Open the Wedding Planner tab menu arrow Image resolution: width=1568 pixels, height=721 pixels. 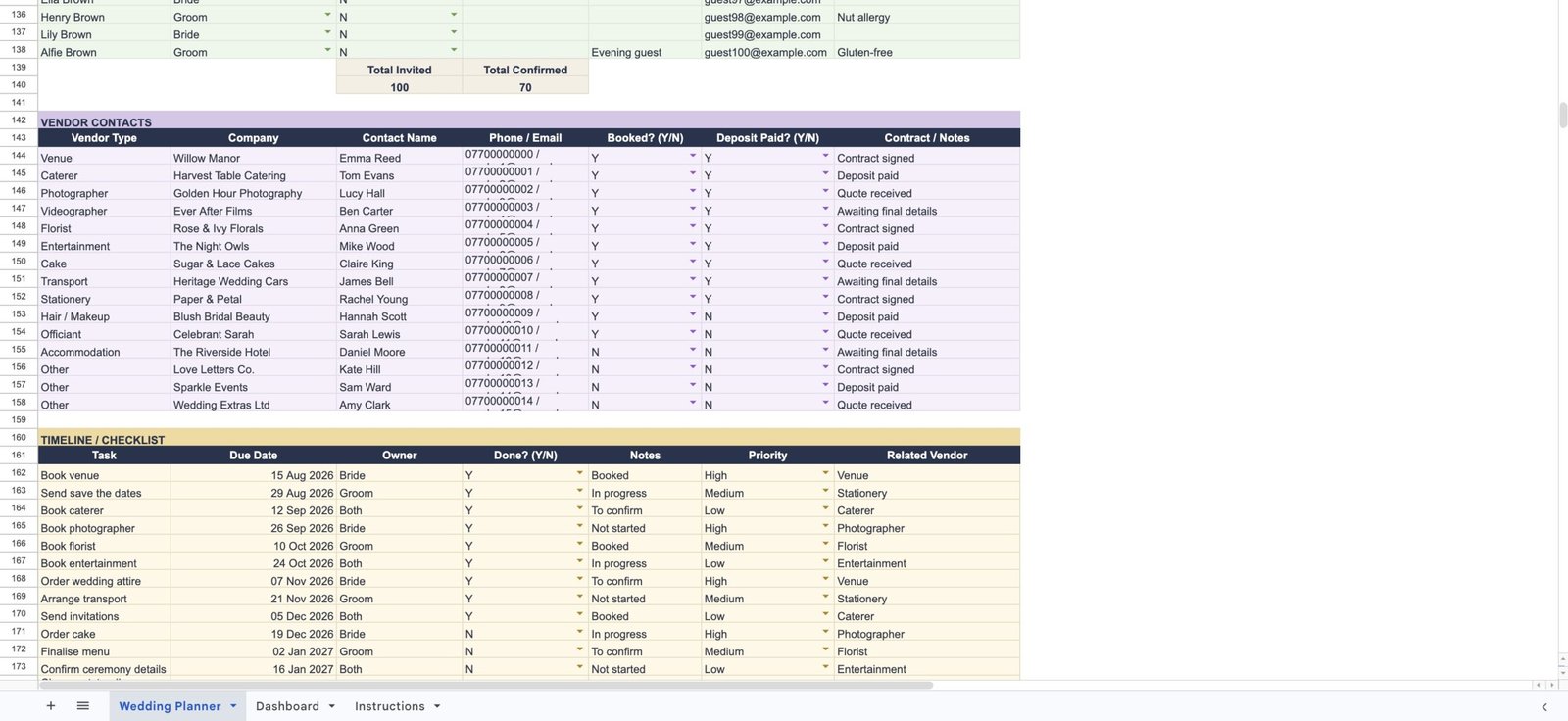tap(233, 706)
